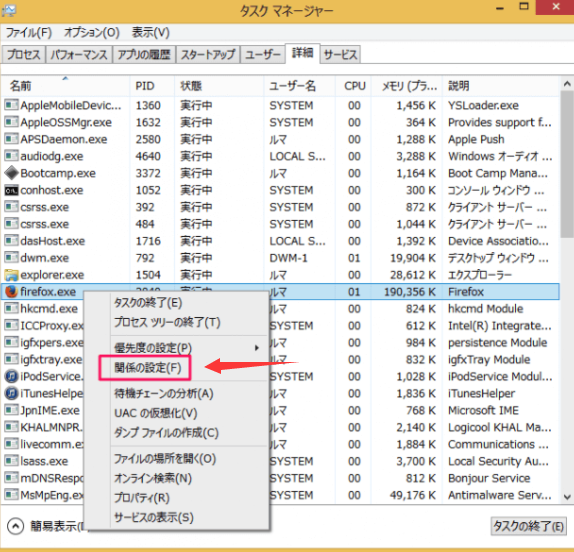The image size is (574, 552).
Task: Click the conhost.exe console icon
Action: pyautogui.click(x=11, y=190)
